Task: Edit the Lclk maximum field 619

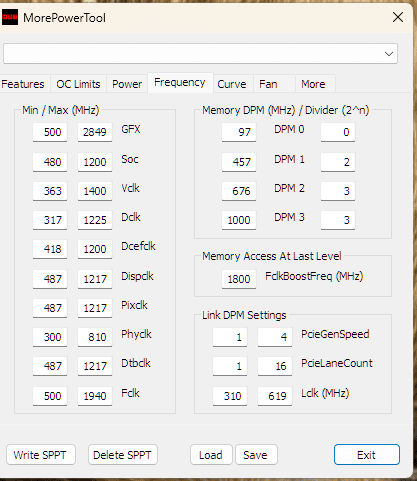Action: 275,396
